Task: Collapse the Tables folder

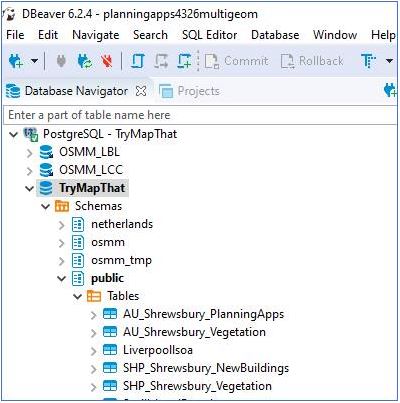Action: 77,297
